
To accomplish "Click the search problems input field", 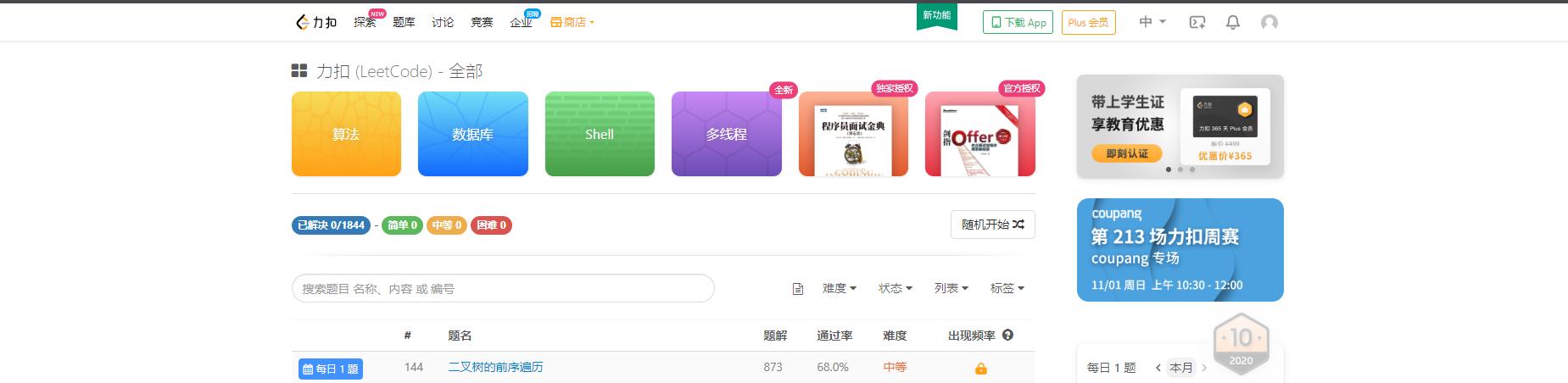I will click(503, 288).
